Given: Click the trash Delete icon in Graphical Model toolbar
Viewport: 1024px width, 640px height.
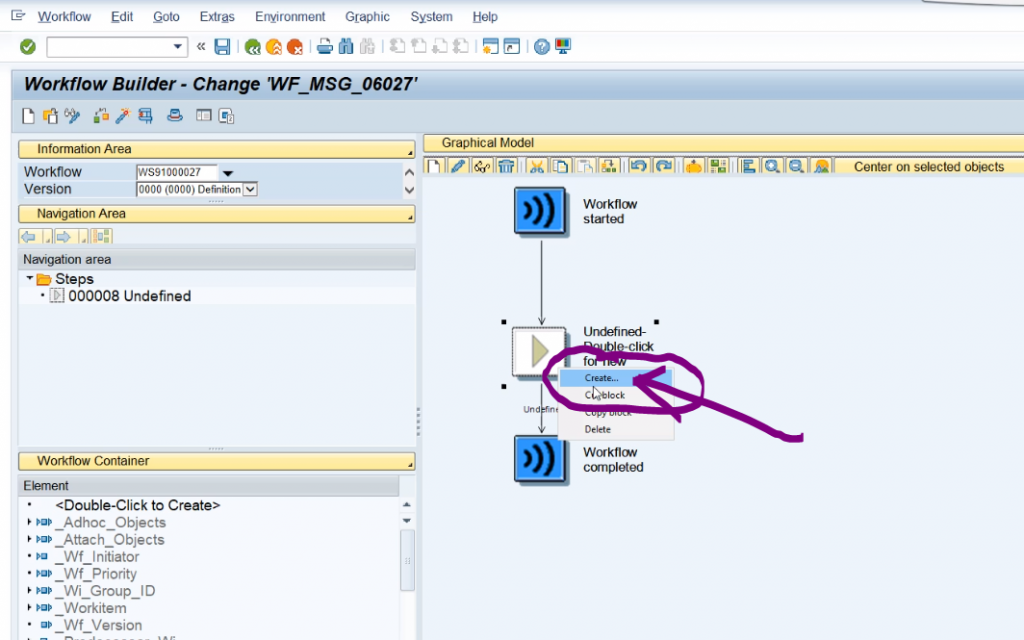Looking at the screenshot, I should click(506, 167).
